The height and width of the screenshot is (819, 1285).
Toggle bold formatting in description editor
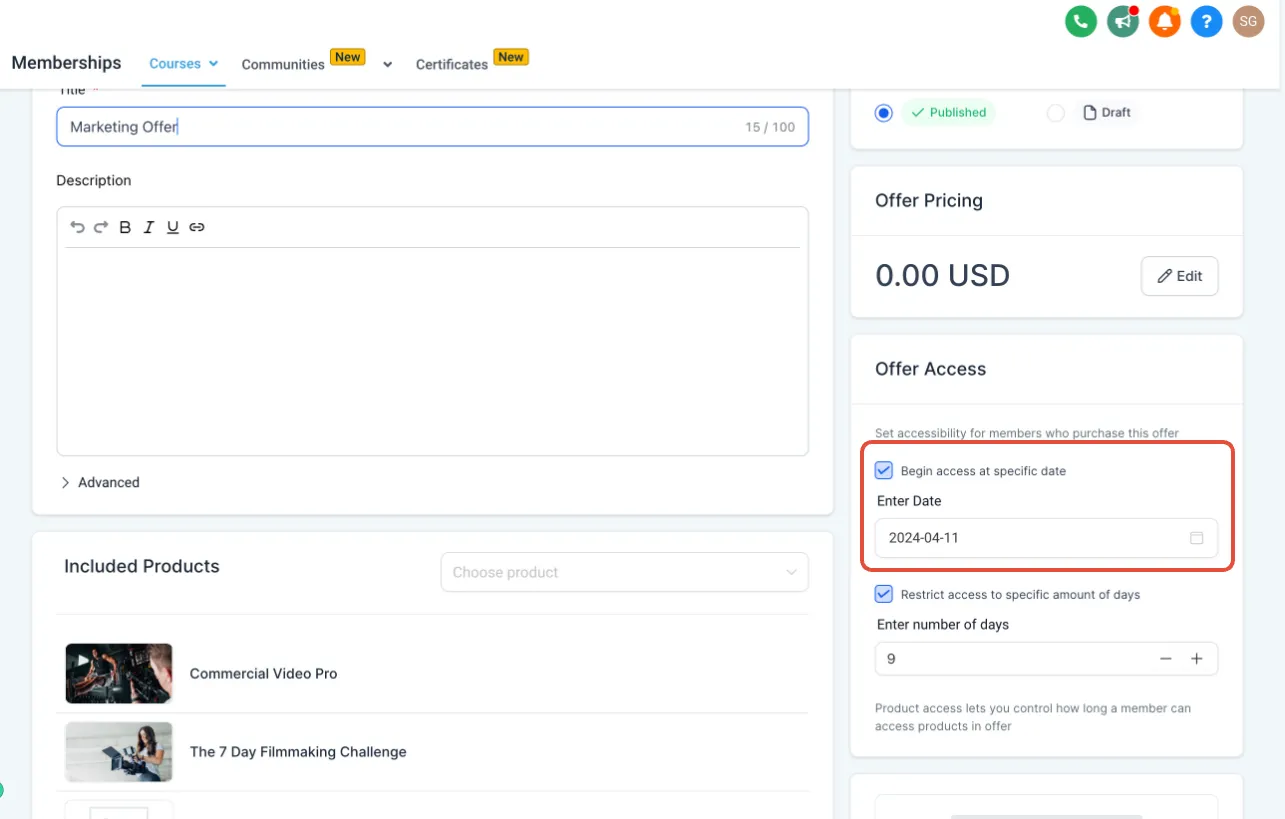coord(125,227)
